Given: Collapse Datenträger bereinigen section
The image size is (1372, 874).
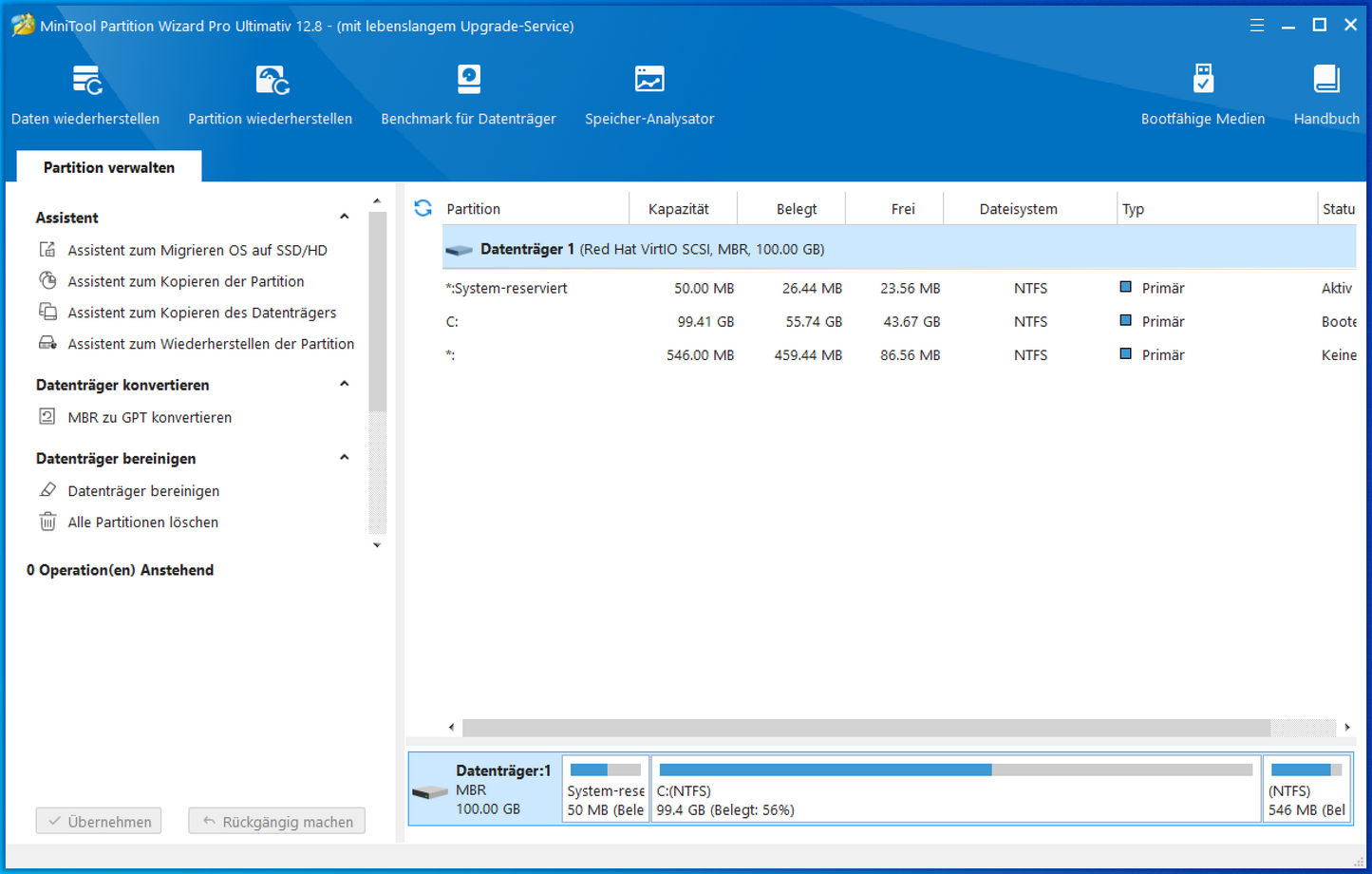Looking at the screenshot, I should pyautogui.click(x=345, y=457).
